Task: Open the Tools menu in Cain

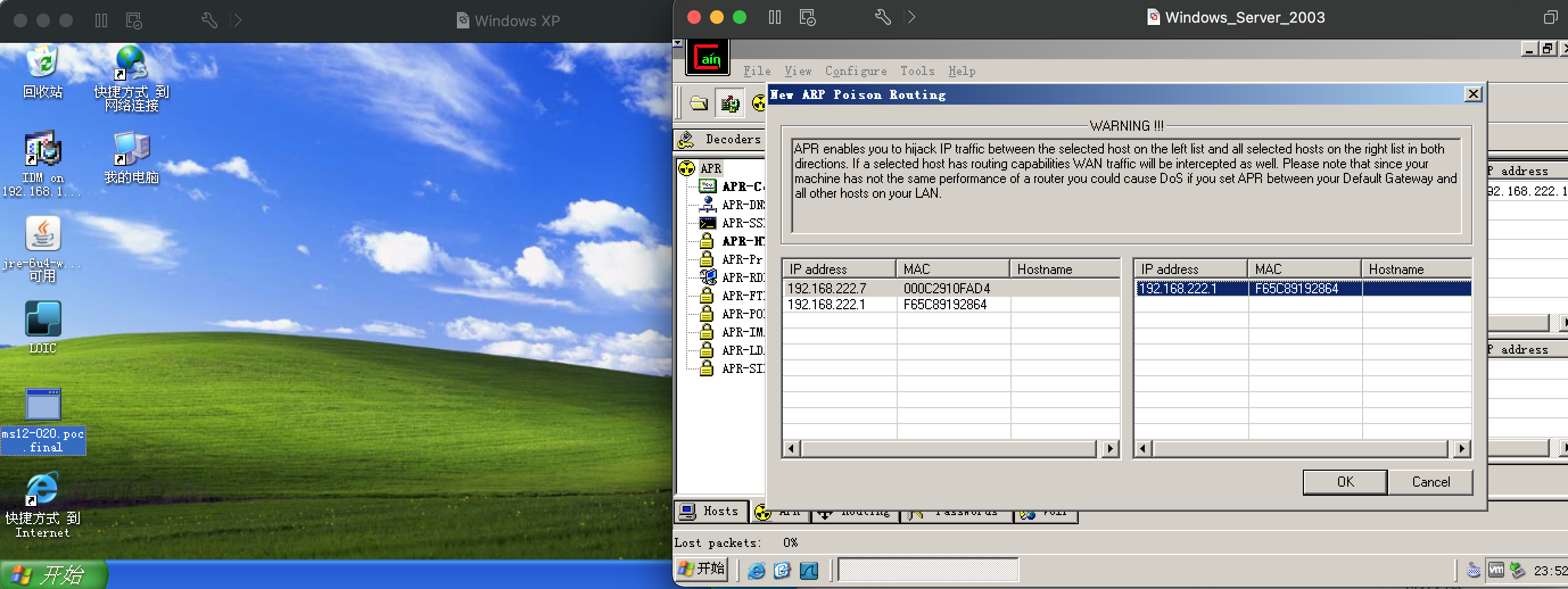Action: (x=917, y=71)
